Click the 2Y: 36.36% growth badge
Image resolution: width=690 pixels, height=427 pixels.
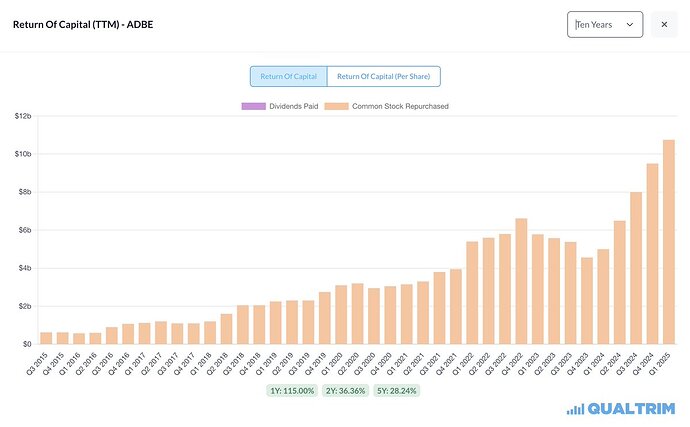click(x=345, y=390)
